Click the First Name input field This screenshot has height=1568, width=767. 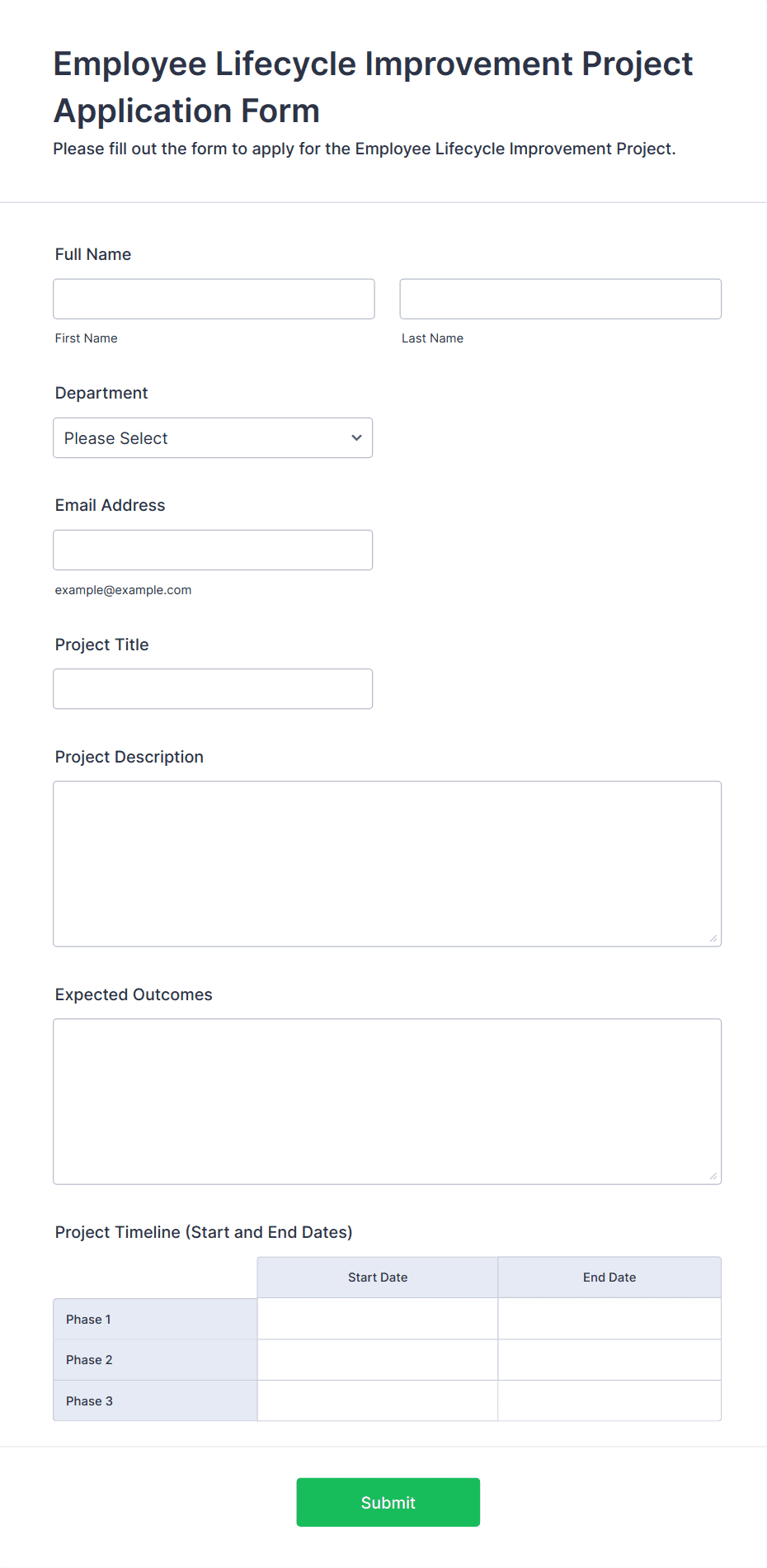coord(213,298)
